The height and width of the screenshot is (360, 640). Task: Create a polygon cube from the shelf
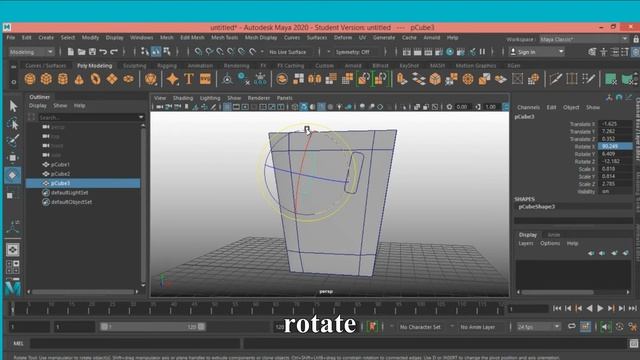tap(46, 79)
